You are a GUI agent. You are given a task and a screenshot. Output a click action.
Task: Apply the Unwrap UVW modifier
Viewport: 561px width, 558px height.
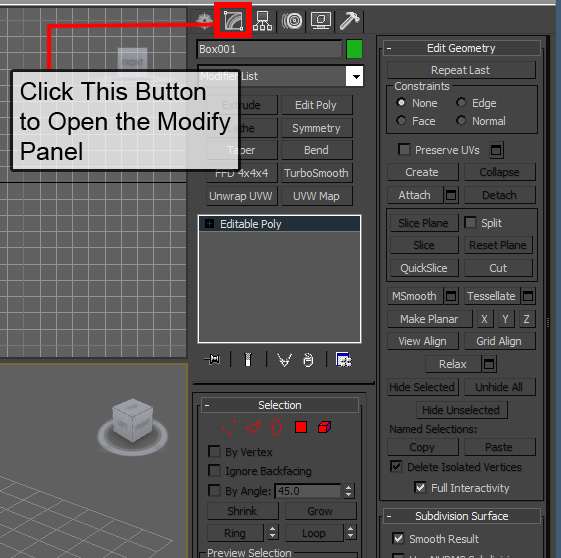pos(241,196)
